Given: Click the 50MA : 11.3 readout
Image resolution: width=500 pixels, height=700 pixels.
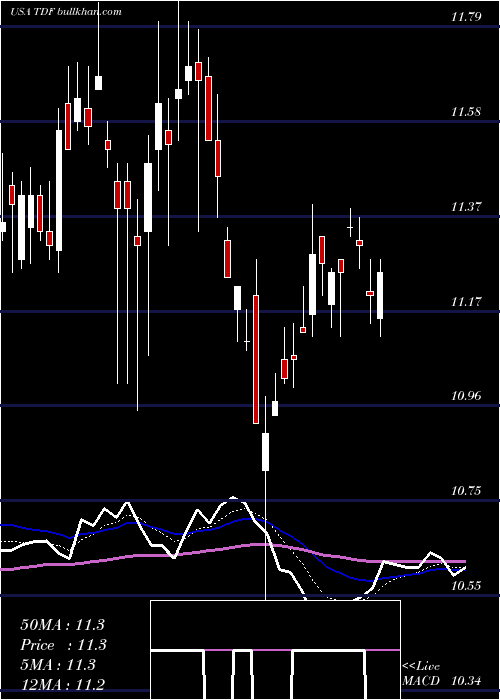Looking at the screenshot, I should pyautogui.click(x=62, y=625).
